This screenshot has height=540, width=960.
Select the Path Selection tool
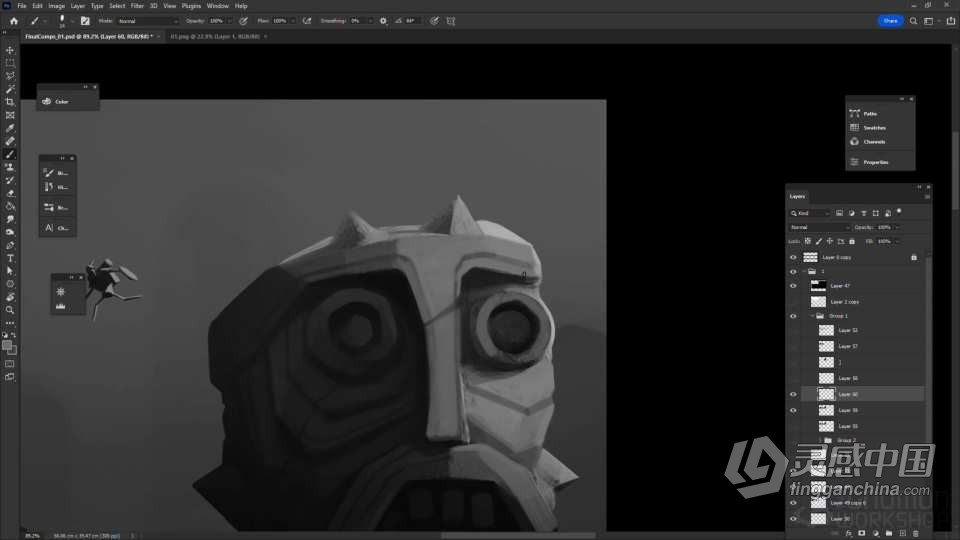coord(10,271)
